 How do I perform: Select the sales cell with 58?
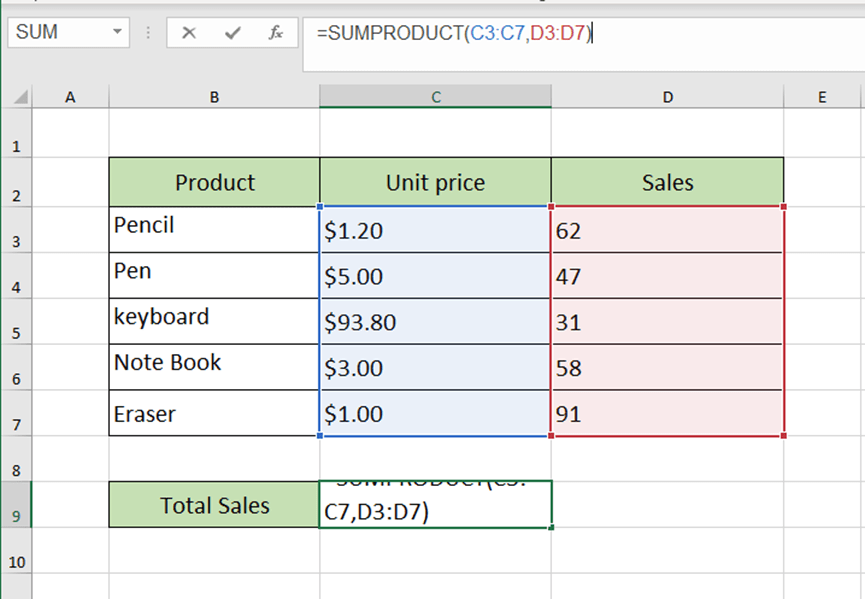tap(668, 367)
